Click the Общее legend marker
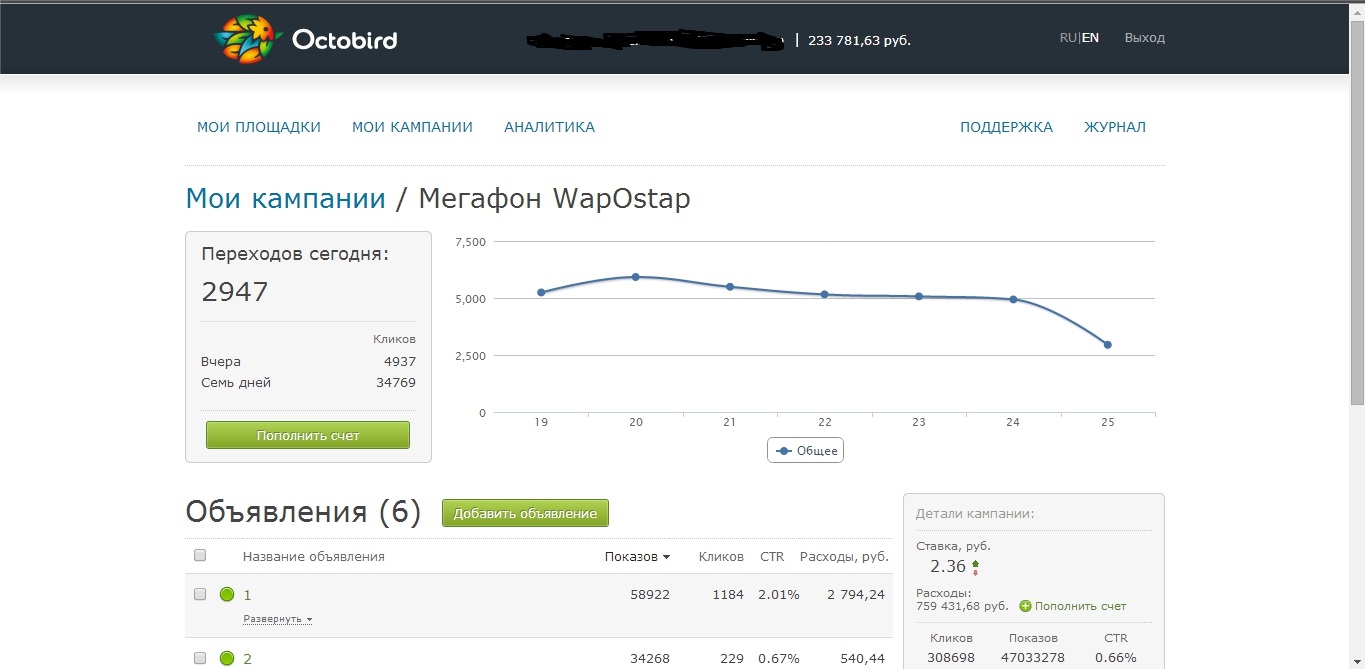The height and width of the screenshot is (669, 1365). (784, 451)
